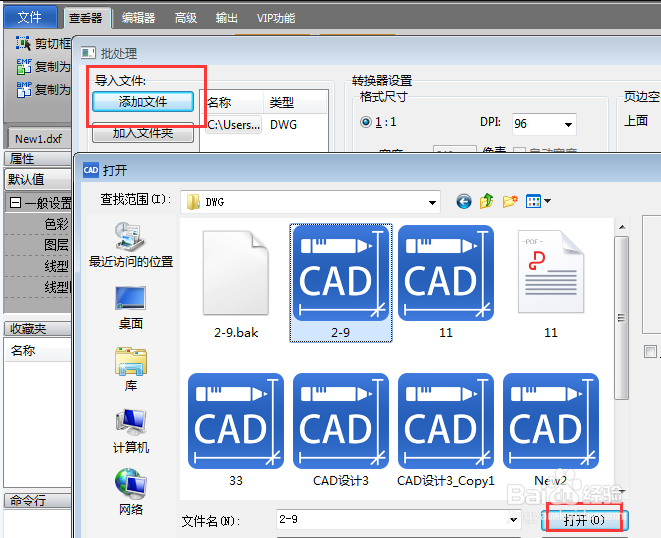Click the 剪切框 crop tool icon

[x=23, y=43]
